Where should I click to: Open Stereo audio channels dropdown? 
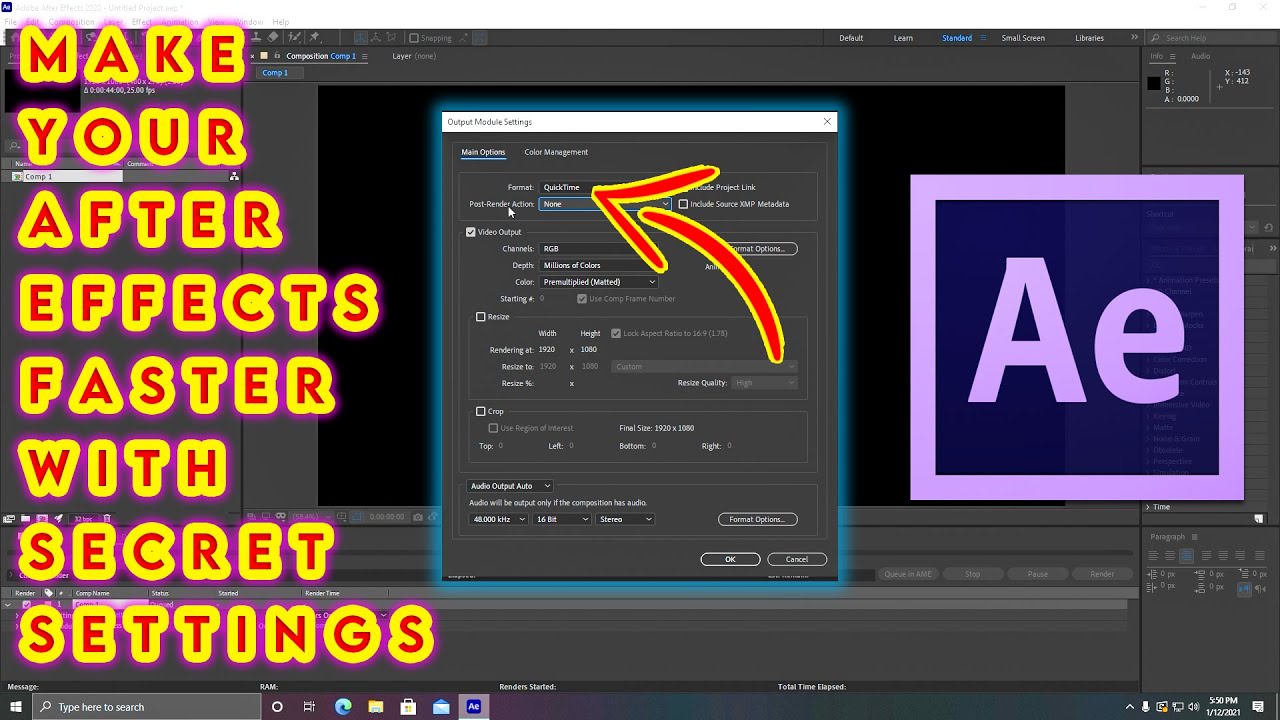[626, 519]
